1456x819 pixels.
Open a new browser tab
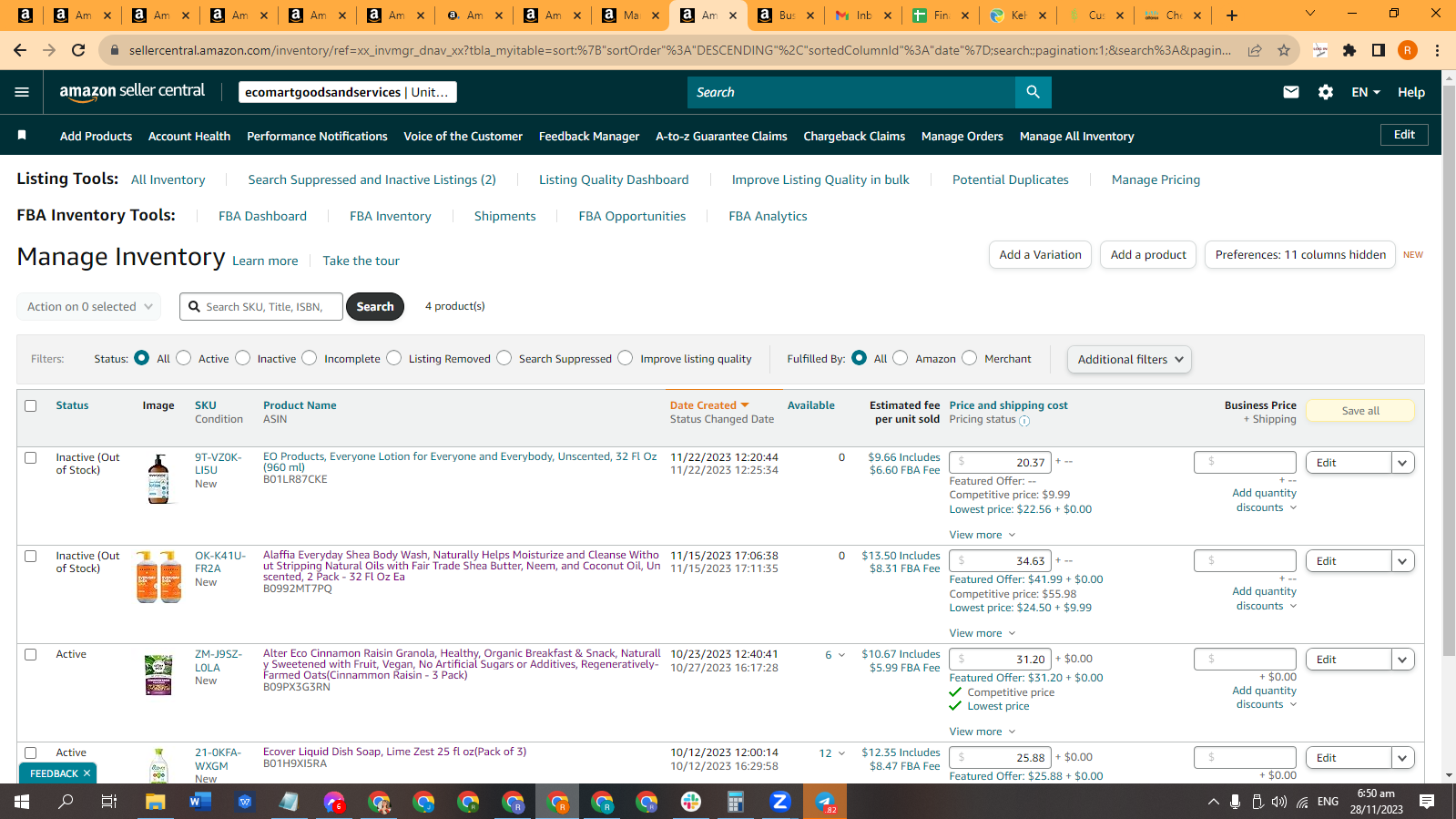[1232, 15]
